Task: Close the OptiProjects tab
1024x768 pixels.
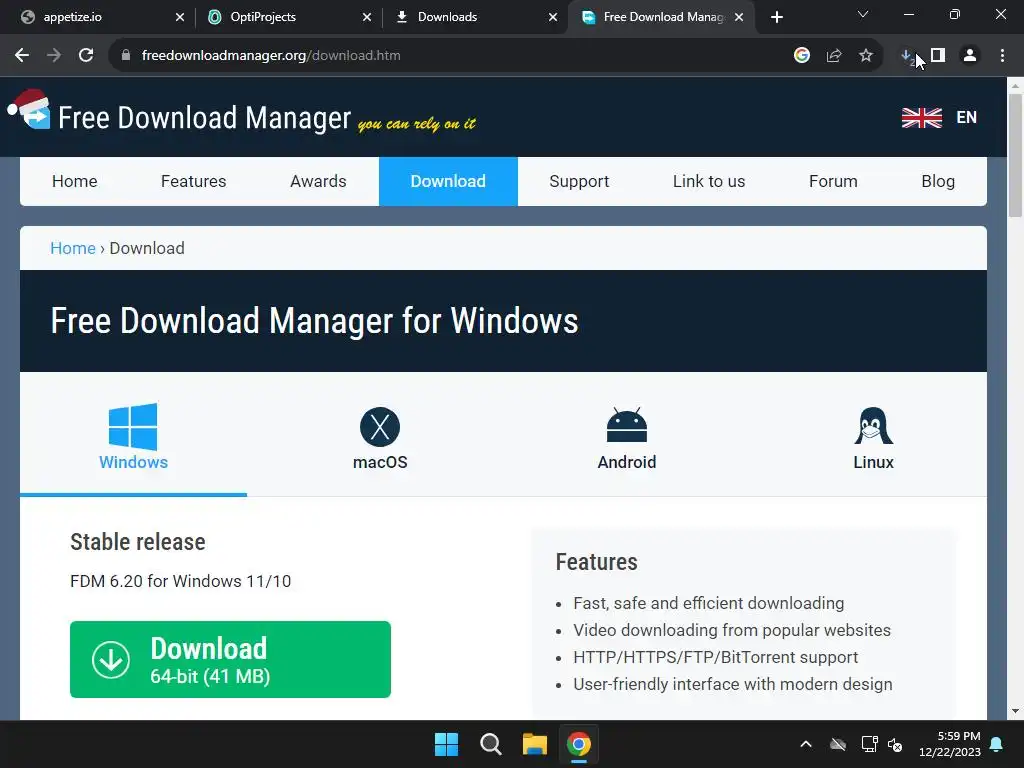Action: [x=367, y=17]
